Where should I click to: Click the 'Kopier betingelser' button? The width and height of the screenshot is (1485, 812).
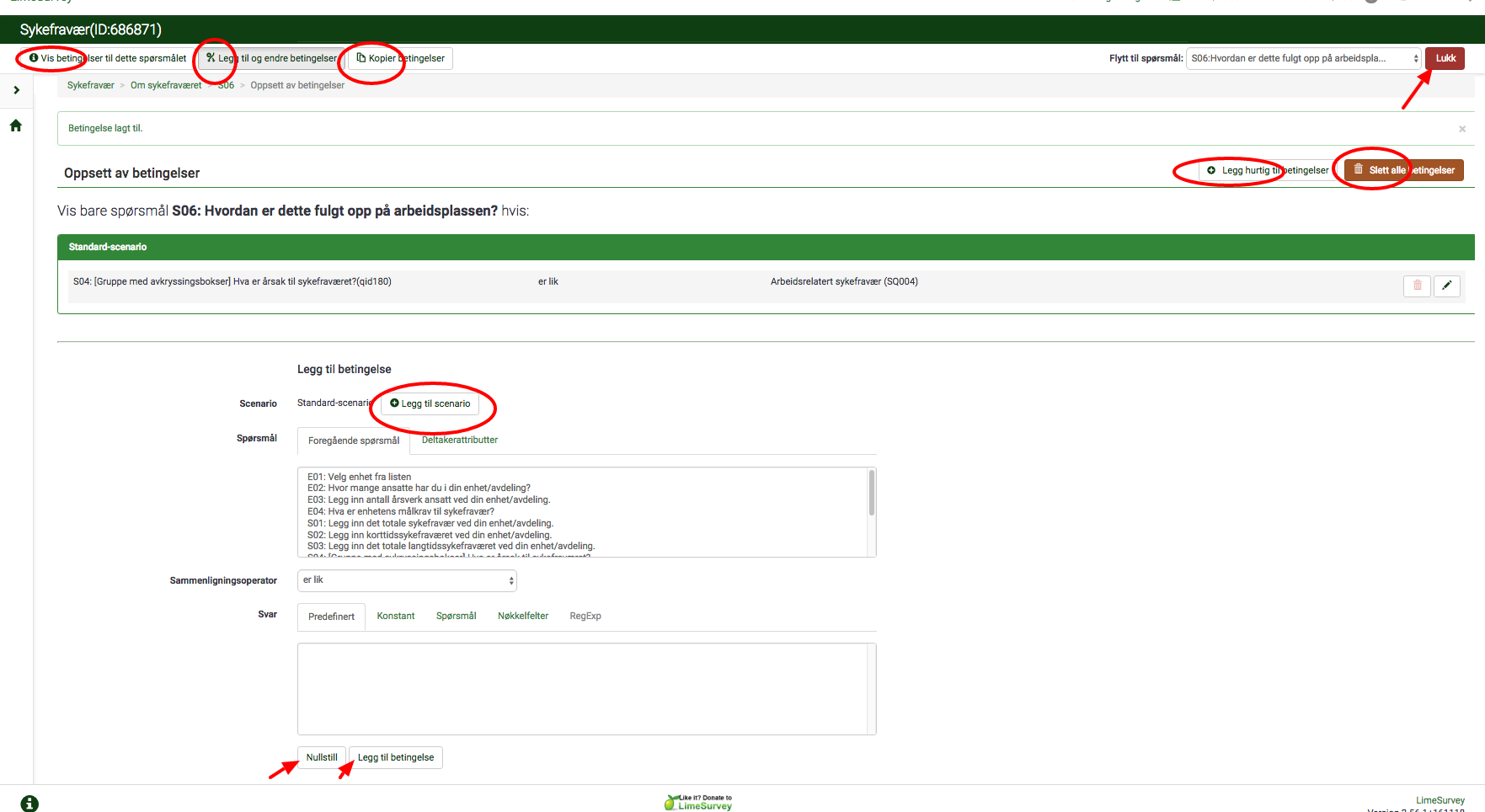(x=400, y=58)
